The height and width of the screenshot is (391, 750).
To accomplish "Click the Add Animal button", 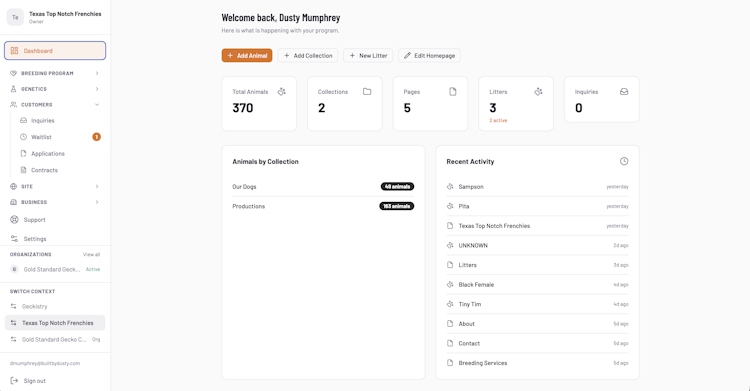I will point(247,56).
